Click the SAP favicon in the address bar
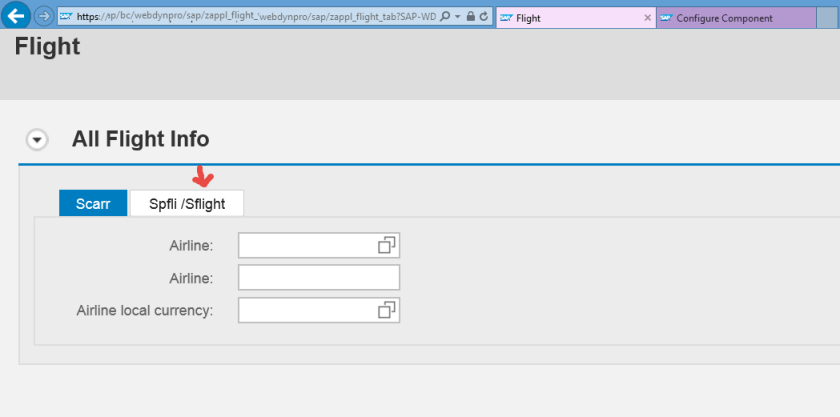The width and height of the screenshot is (840, 417). [x=66, y=17]
